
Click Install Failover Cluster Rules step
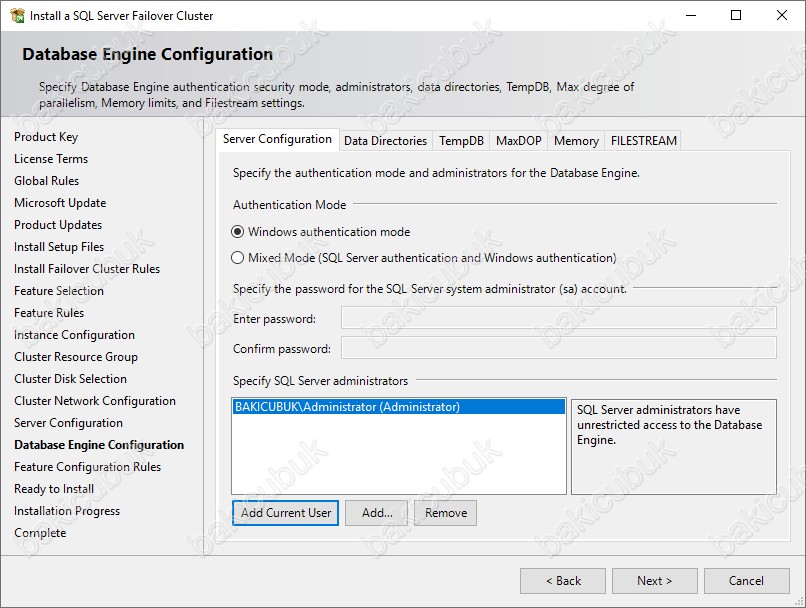(x=87, y=269)
